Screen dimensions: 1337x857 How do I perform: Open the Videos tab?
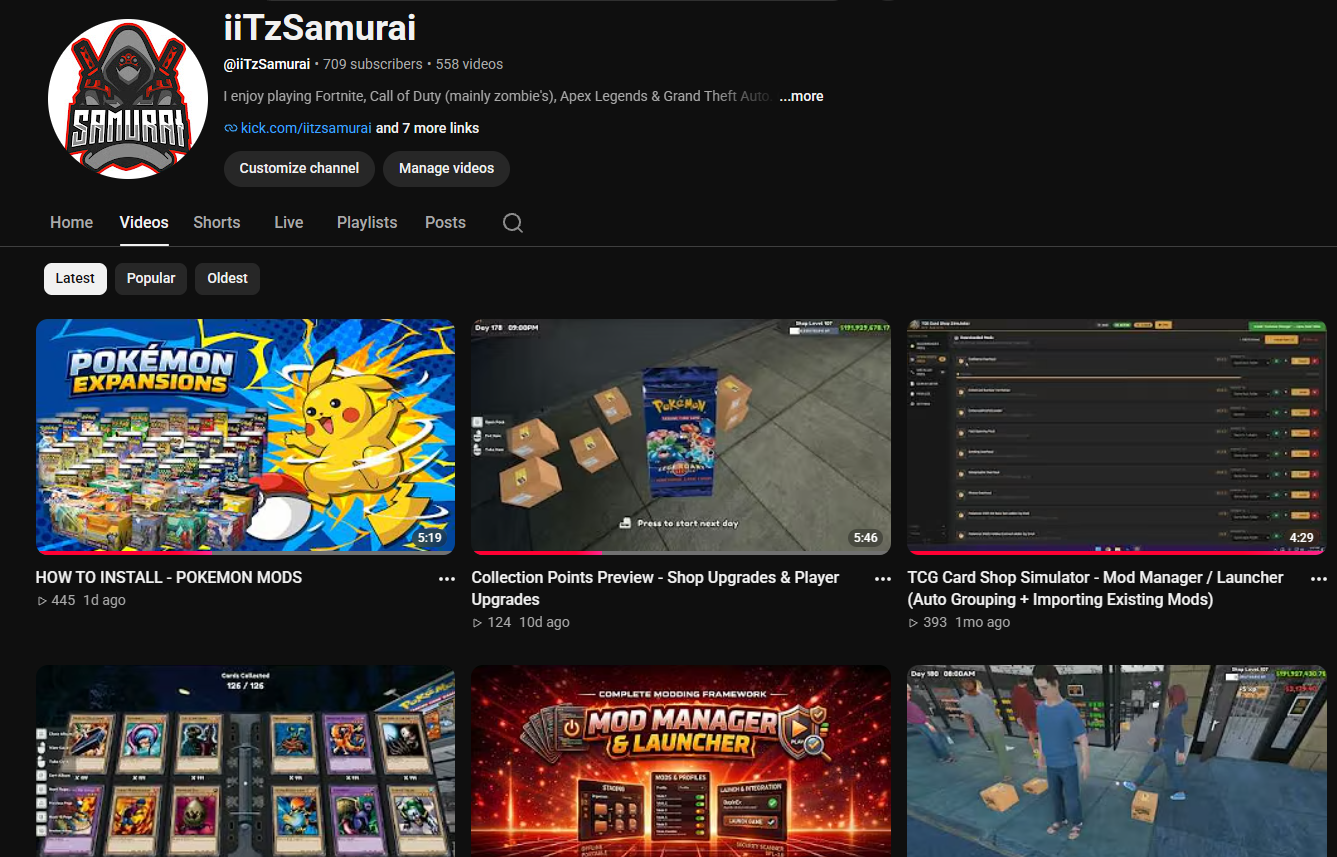click(x=144, y=222)
